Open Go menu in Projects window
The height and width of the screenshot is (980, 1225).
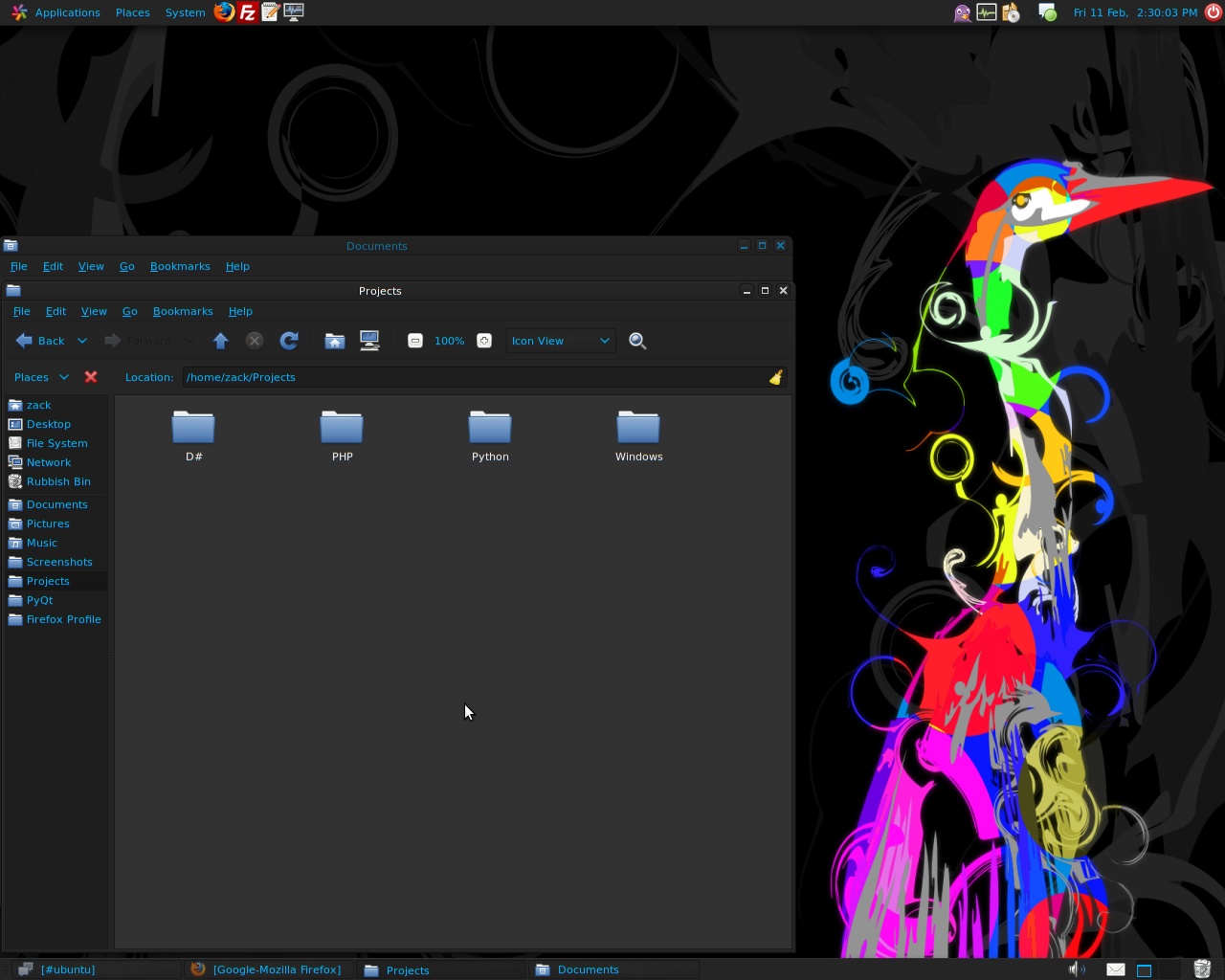coord(130,311)
